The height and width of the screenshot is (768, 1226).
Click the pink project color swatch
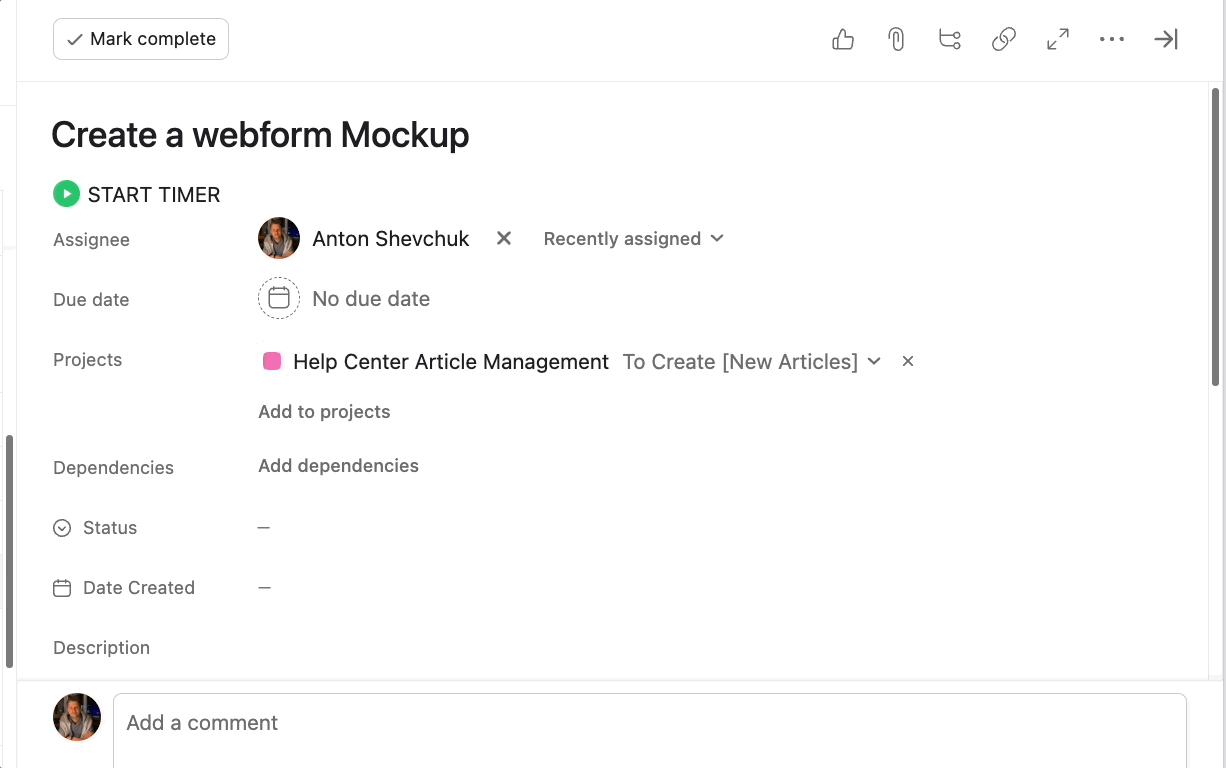[272, 361]
